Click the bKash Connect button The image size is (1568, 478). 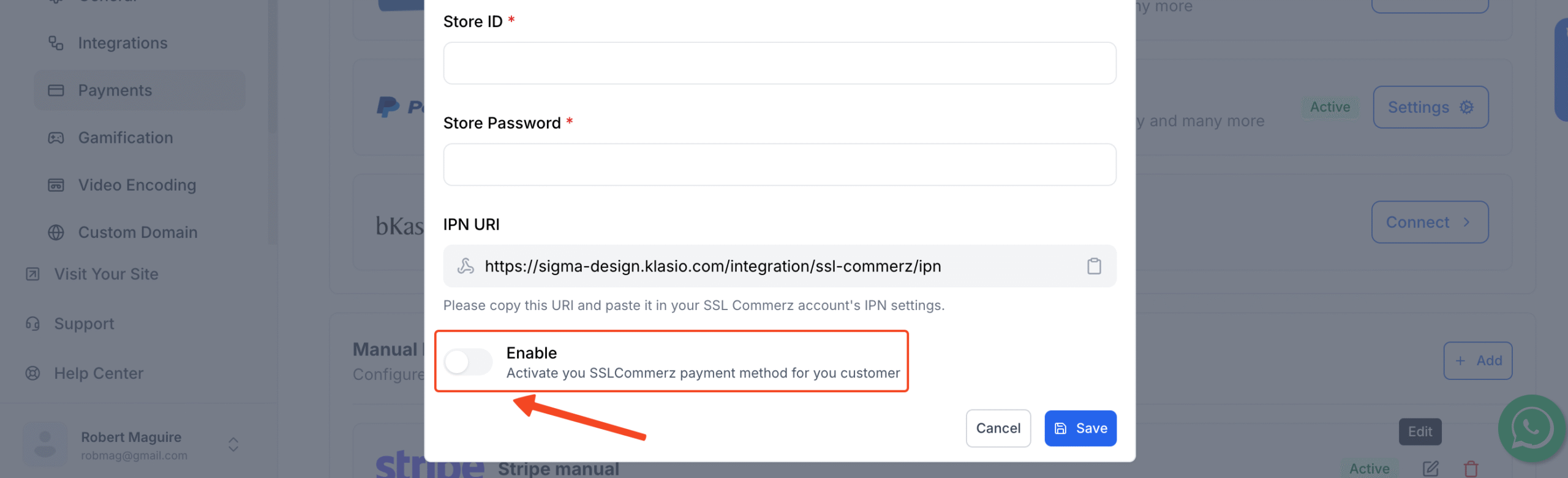(1430, 222)
